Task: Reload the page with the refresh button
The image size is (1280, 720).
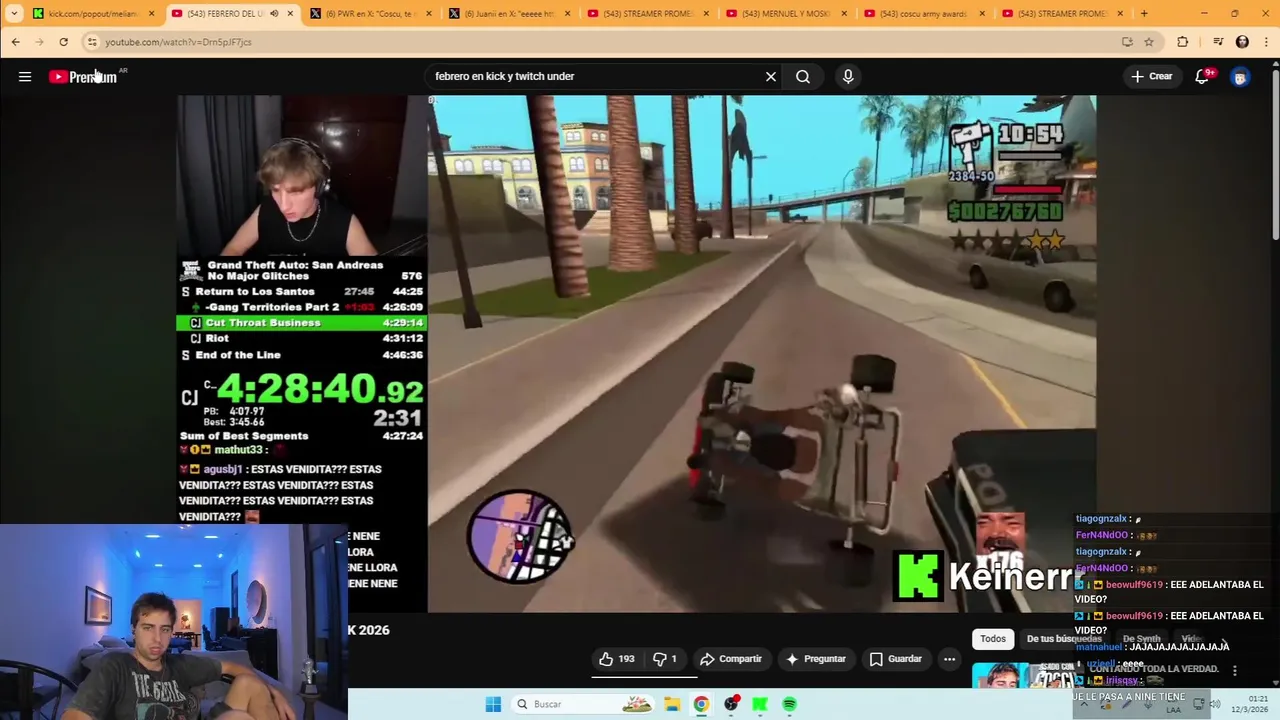Action: [63, 42]
